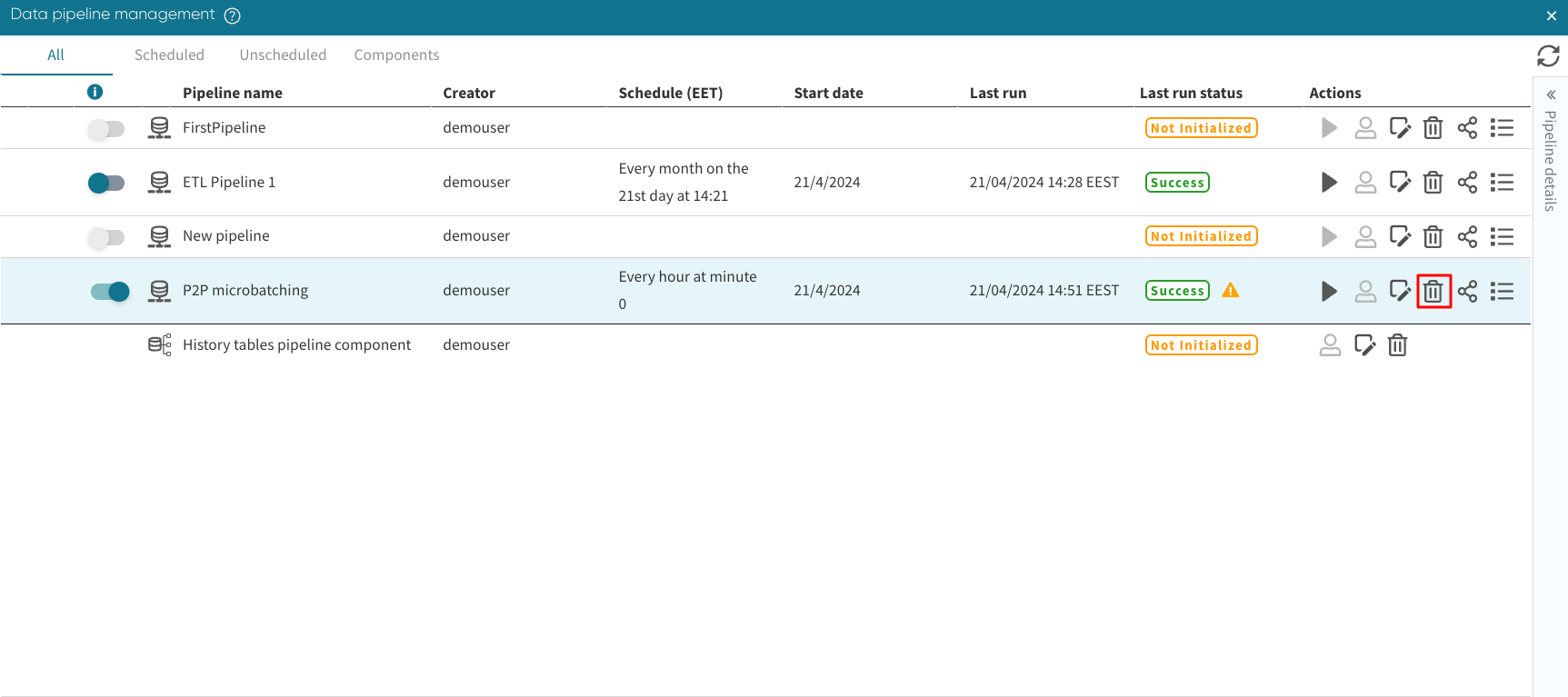1568x697 pixels.
Task: Sort by Pipeline name column header
Action: click(232, 93)
